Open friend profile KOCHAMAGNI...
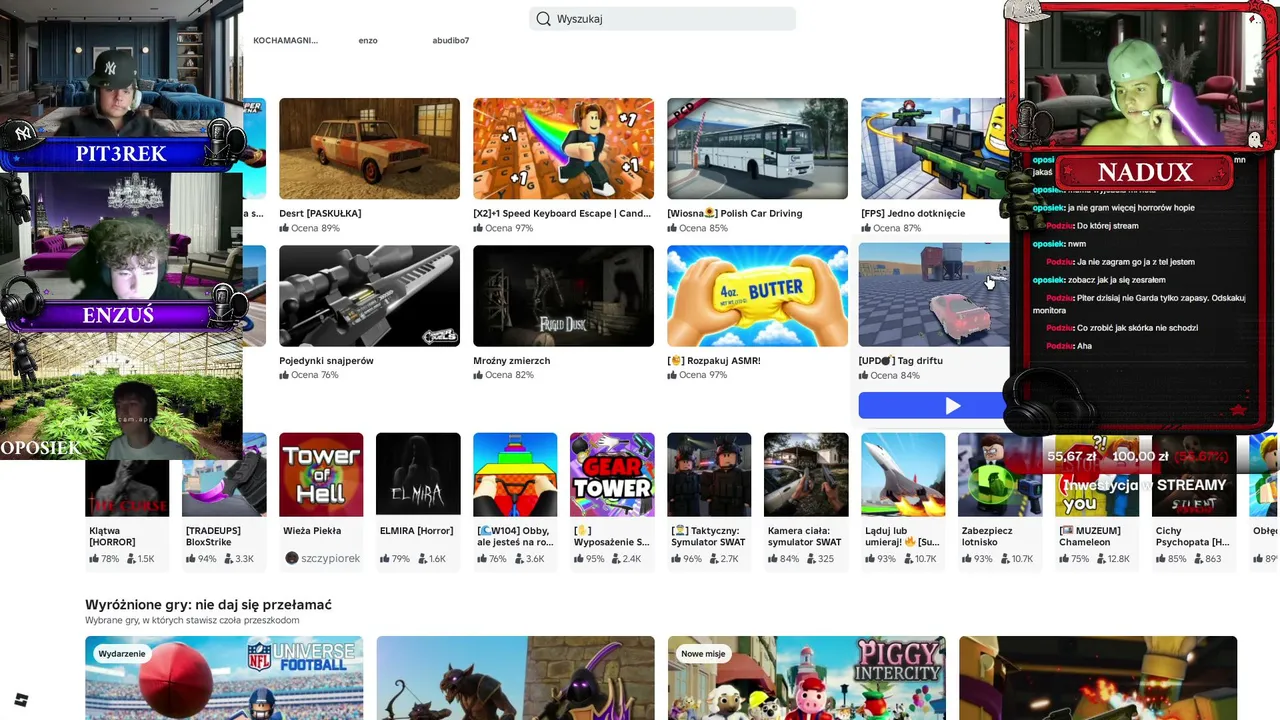The height and width of the screenshot is (720, 1280). (285, 40)
